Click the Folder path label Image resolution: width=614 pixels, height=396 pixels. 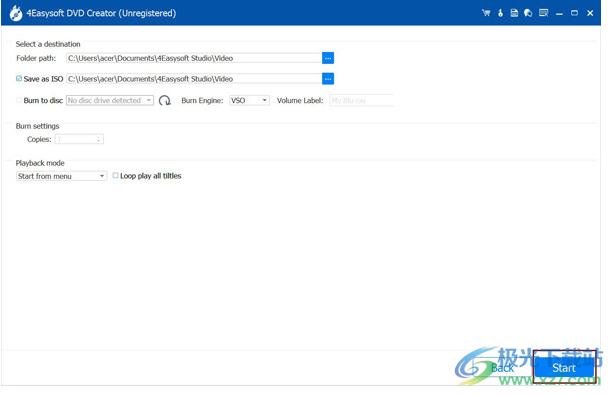tap(36, 58)
